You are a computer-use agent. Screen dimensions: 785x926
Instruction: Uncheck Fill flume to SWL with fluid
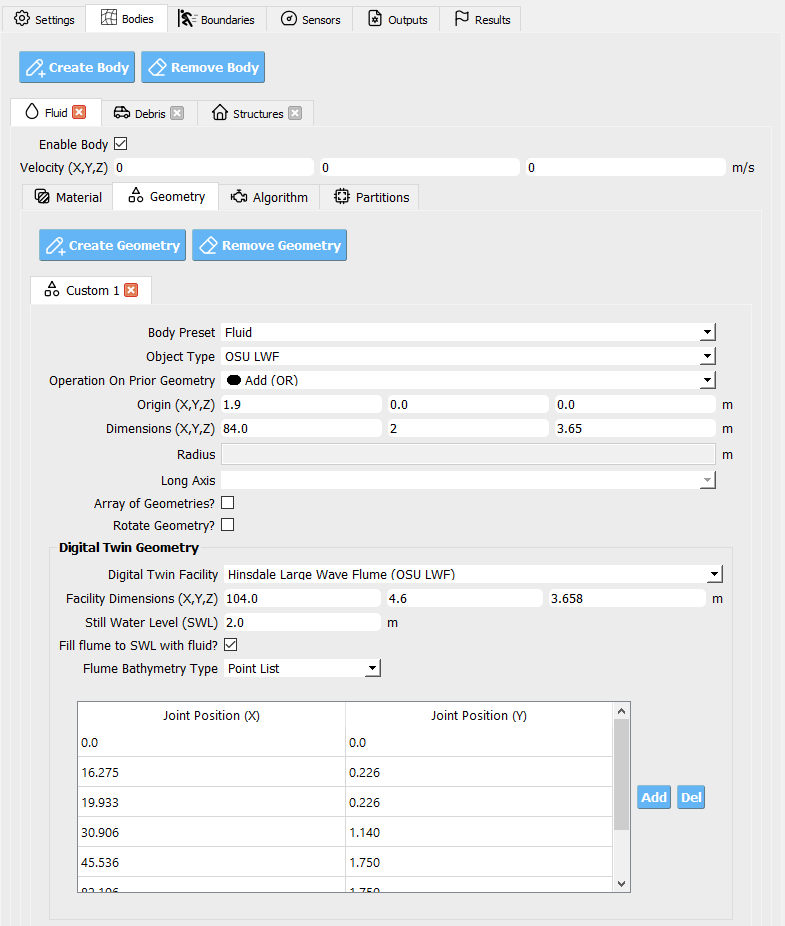[231, 645]
